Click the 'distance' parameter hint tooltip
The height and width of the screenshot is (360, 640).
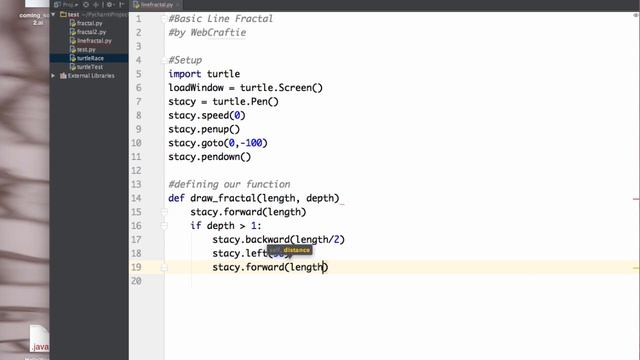coord(290,250)
